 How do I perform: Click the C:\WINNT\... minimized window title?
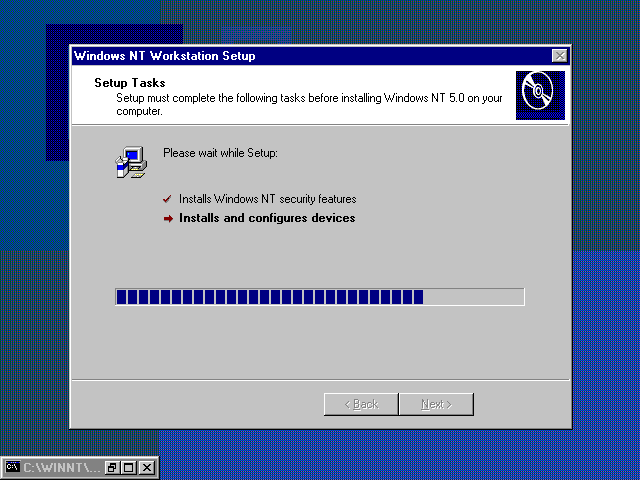[62, 467]
